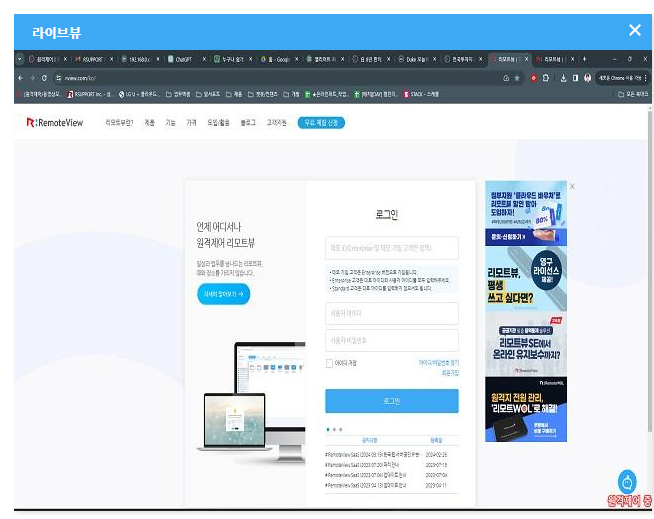Open the 리모트뷰란? menu
This screenshot has width=654, height=519.
pos(119,123)
